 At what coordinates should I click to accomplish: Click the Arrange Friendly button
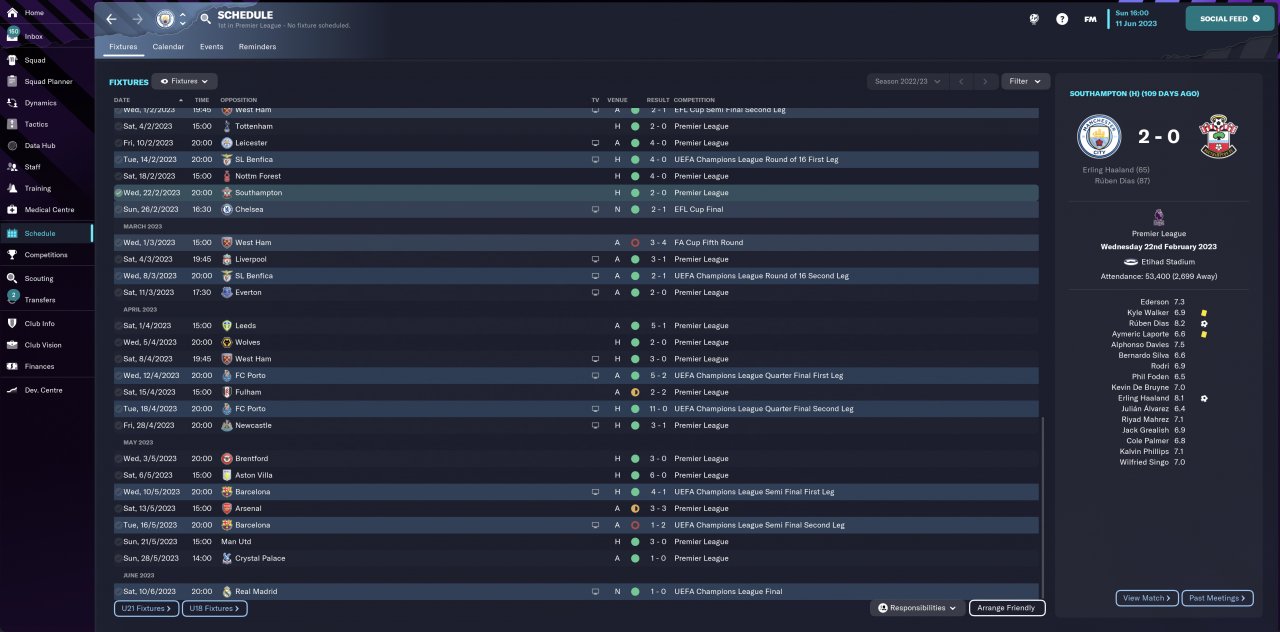point(1007,608)
